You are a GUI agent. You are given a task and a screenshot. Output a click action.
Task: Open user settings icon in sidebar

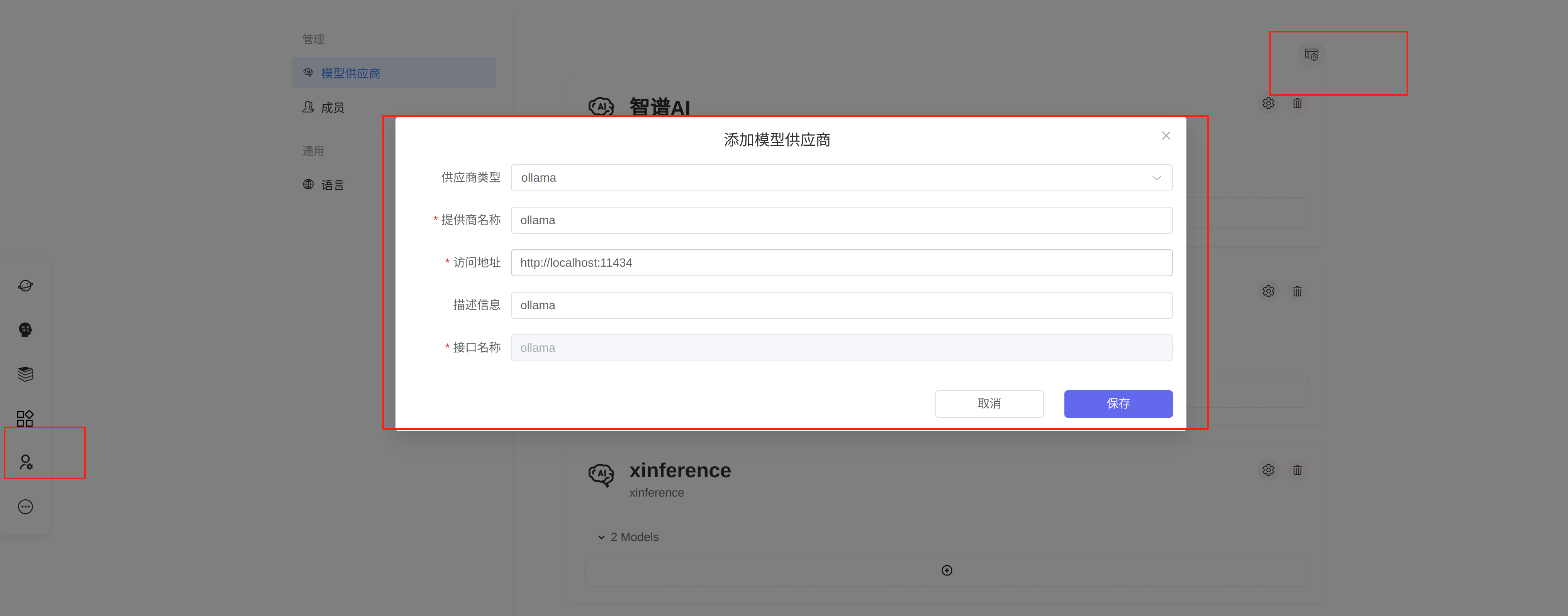25,462
